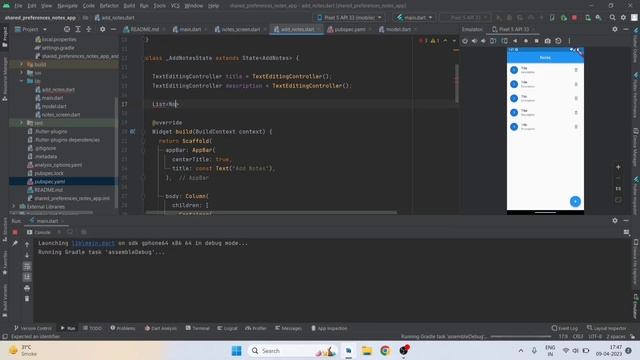Click editor horizontal scrollbar thumb
Viewport: 640px width, 360px height.
(271, 212)
